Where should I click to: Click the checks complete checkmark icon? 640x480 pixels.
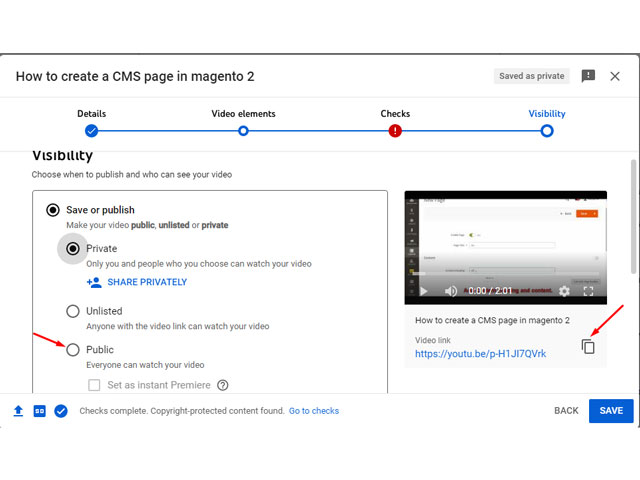click(61, 411)
